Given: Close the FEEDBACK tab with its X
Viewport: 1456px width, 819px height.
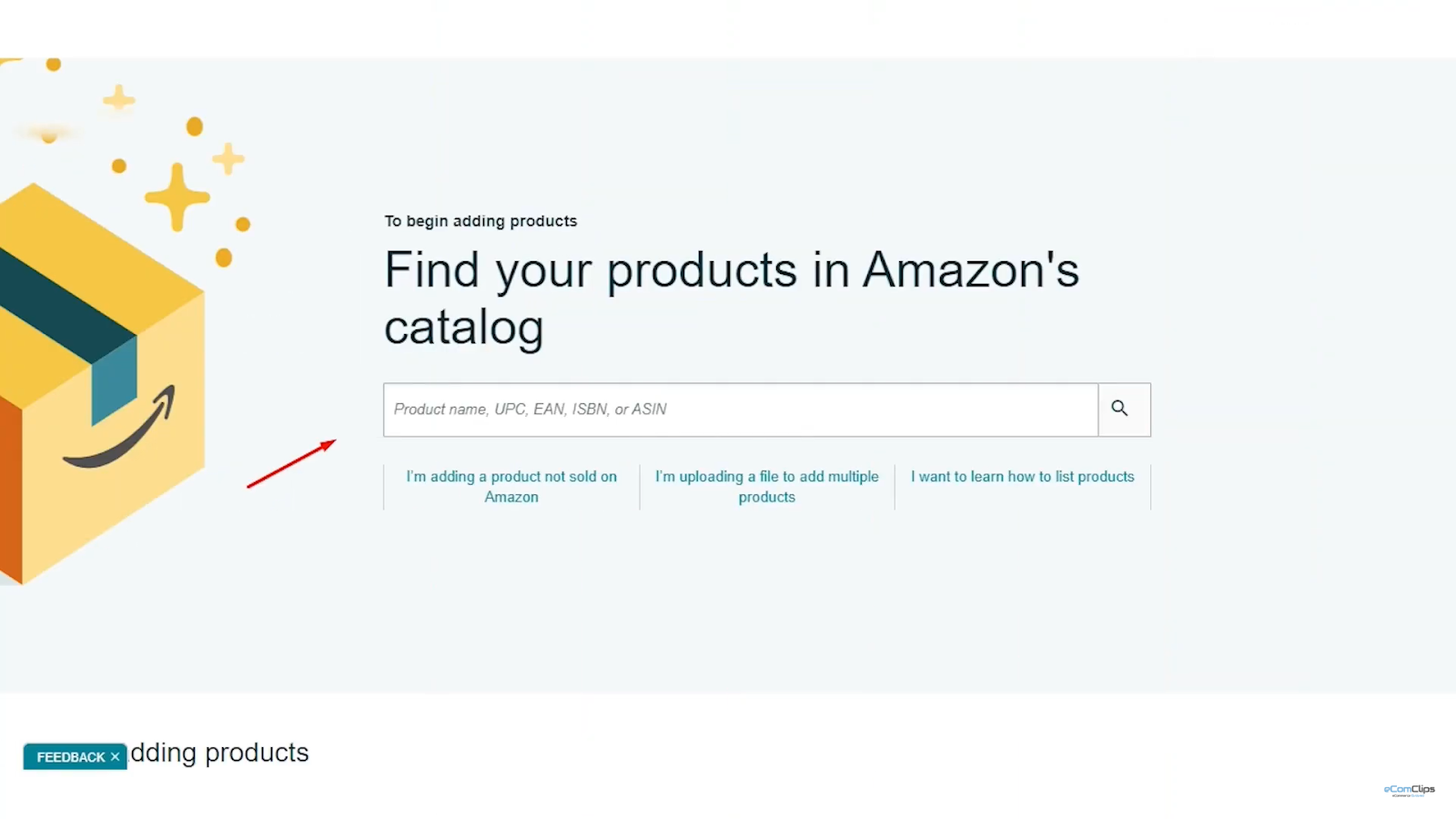Looking at the screenshot, I should tap(116, 757).
